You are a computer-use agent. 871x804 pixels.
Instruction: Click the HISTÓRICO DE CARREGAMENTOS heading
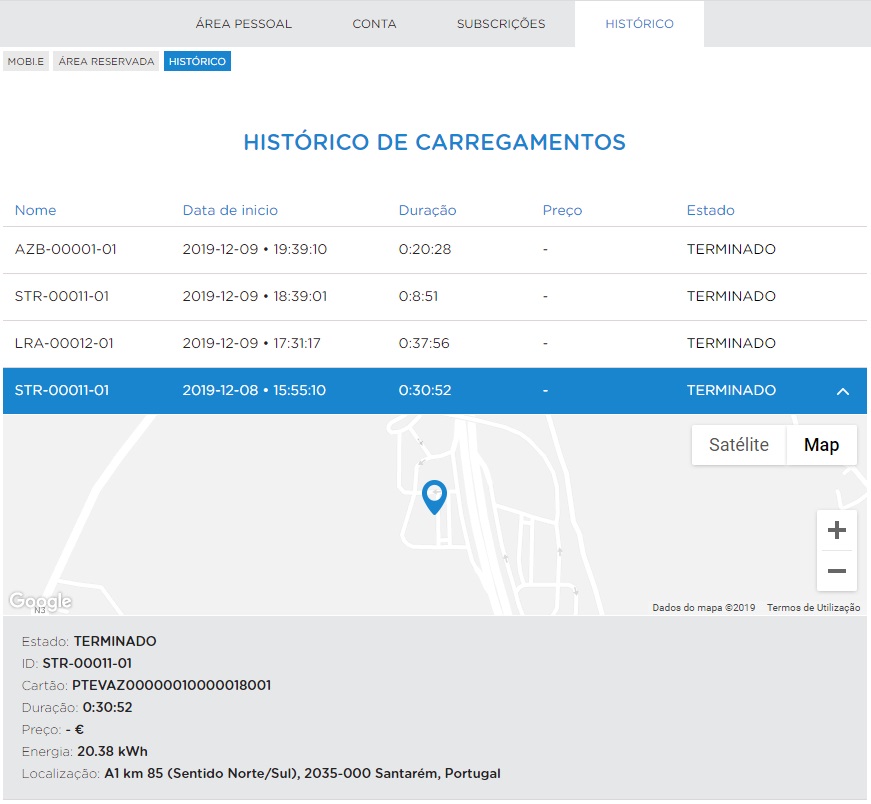(x=435, y=142)
